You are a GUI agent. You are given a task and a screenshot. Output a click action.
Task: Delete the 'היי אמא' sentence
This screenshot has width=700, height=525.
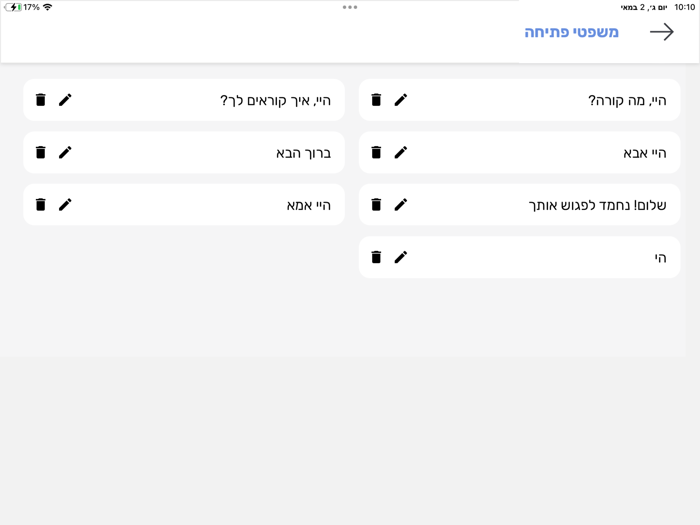[x=41, y=204]
